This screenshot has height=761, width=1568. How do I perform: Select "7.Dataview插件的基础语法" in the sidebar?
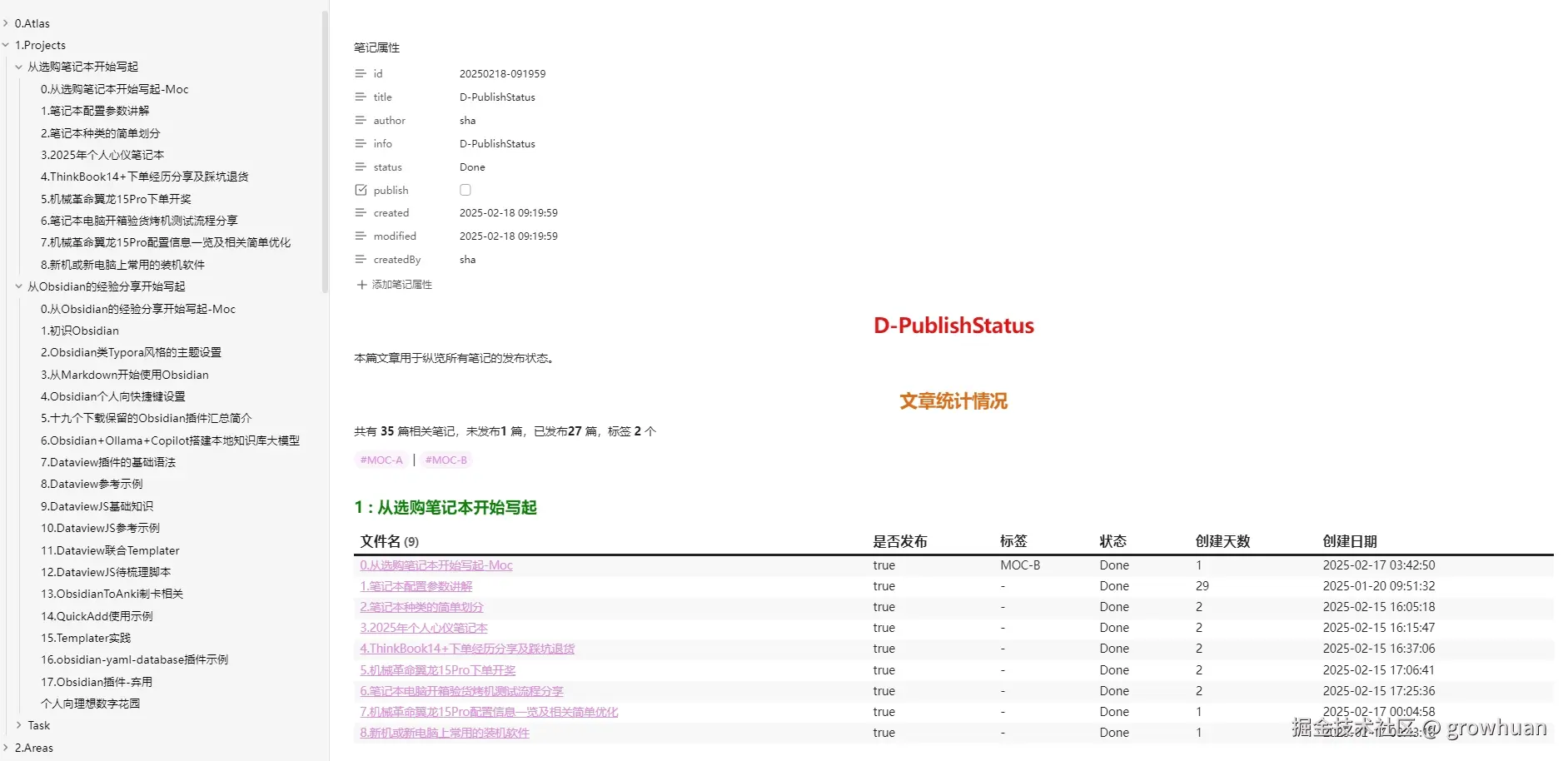[x=108, y=462]
